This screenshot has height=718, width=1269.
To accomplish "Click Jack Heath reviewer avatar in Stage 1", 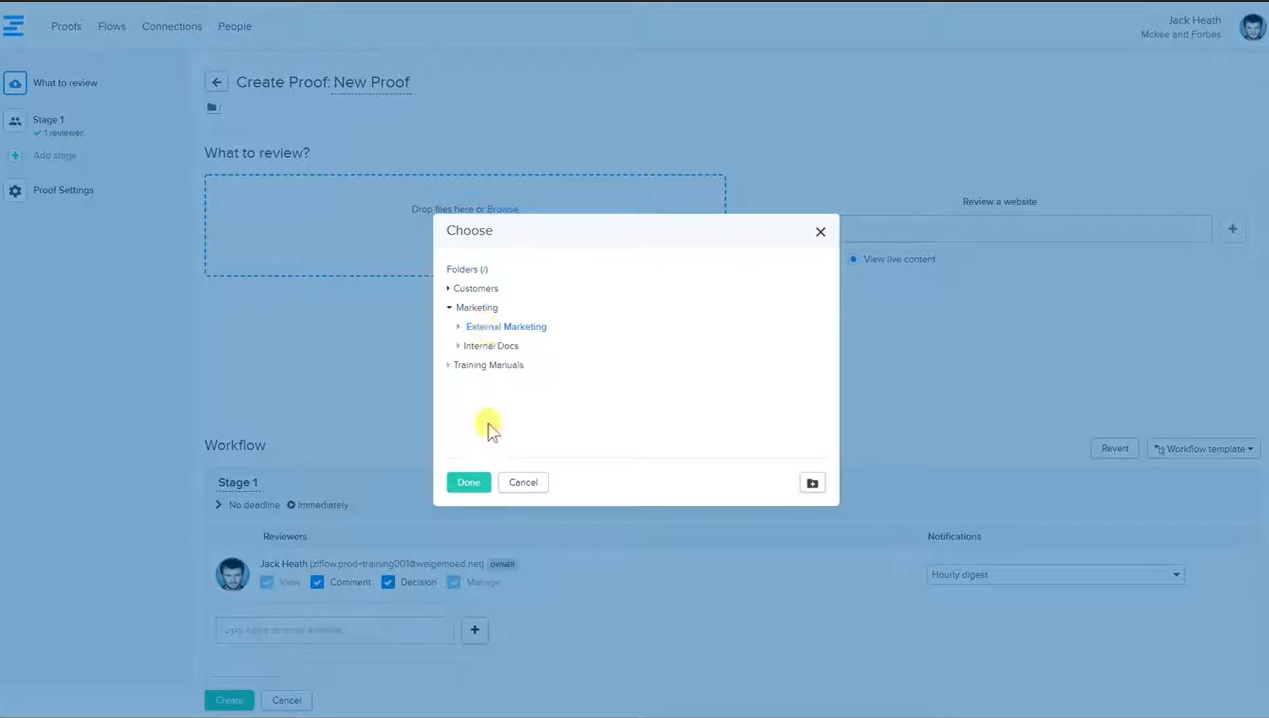I will pos(232,574).
